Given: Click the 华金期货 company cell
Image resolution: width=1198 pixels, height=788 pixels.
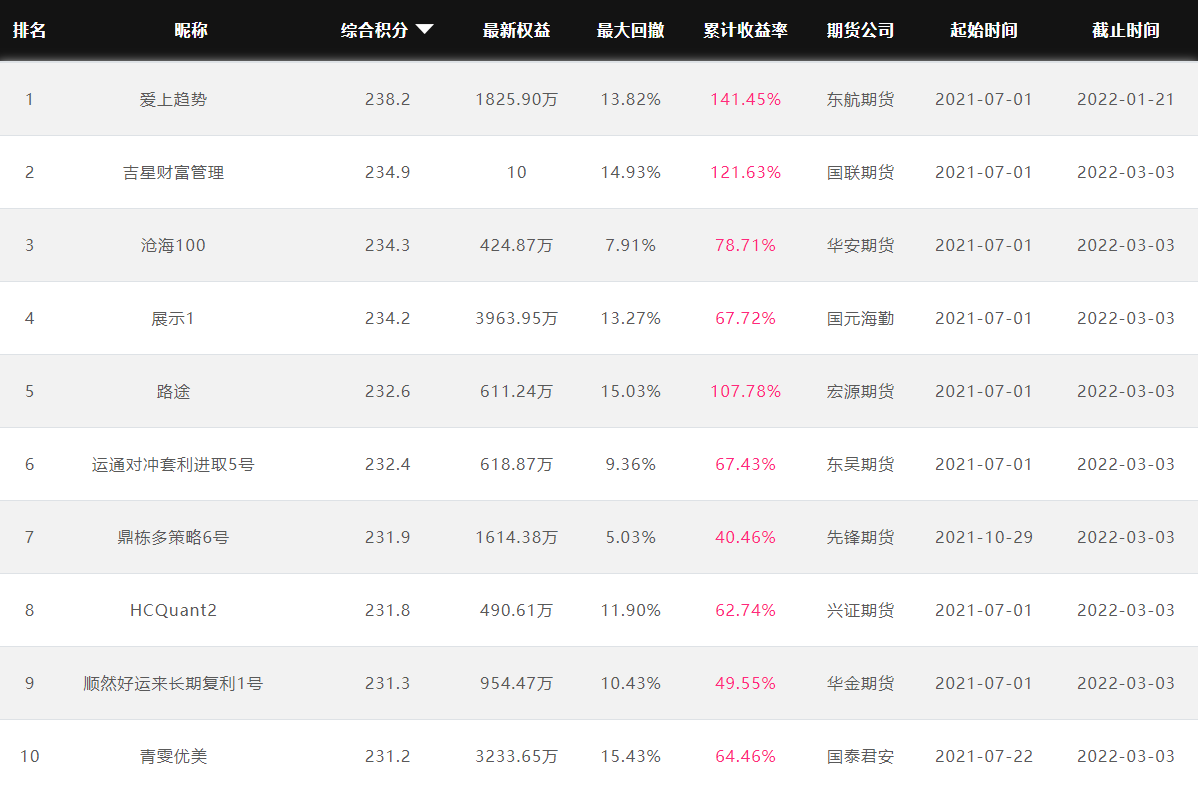Looking at the screenshot, I should click(860, 683).
